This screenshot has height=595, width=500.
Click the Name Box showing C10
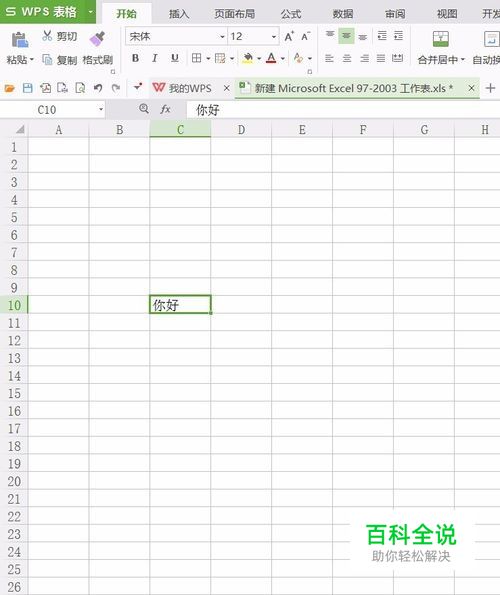[x=47, y=110]
